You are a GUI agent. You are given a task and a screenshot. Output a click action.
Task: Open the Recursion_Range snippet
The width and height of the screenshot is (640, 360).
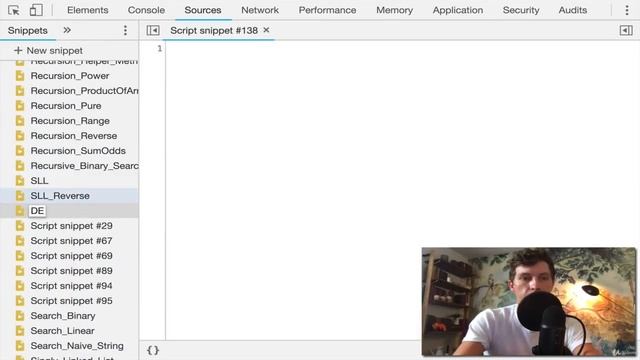pyautogui.click(x=70, y=121)
